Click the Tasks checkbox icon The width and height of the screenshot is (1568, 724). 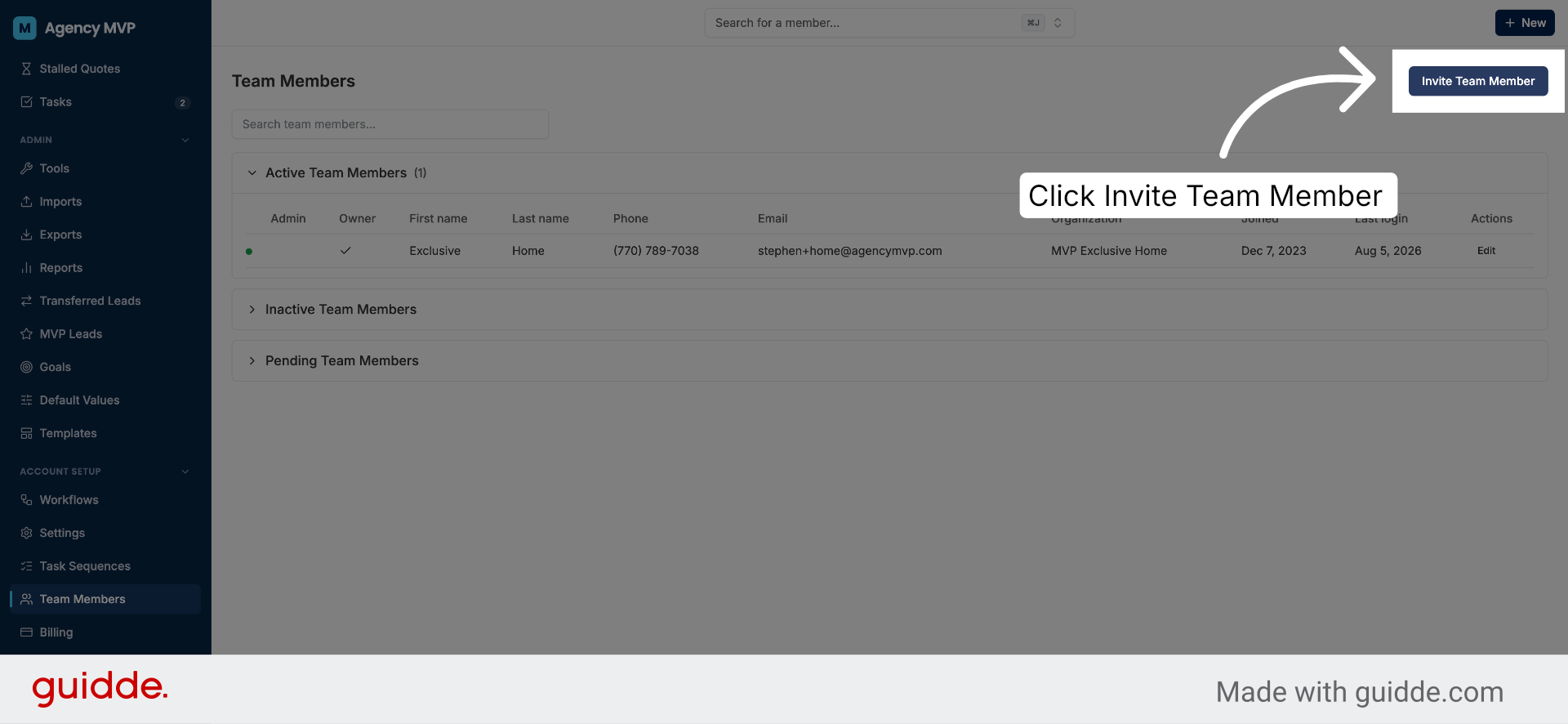tap(26, 102)
